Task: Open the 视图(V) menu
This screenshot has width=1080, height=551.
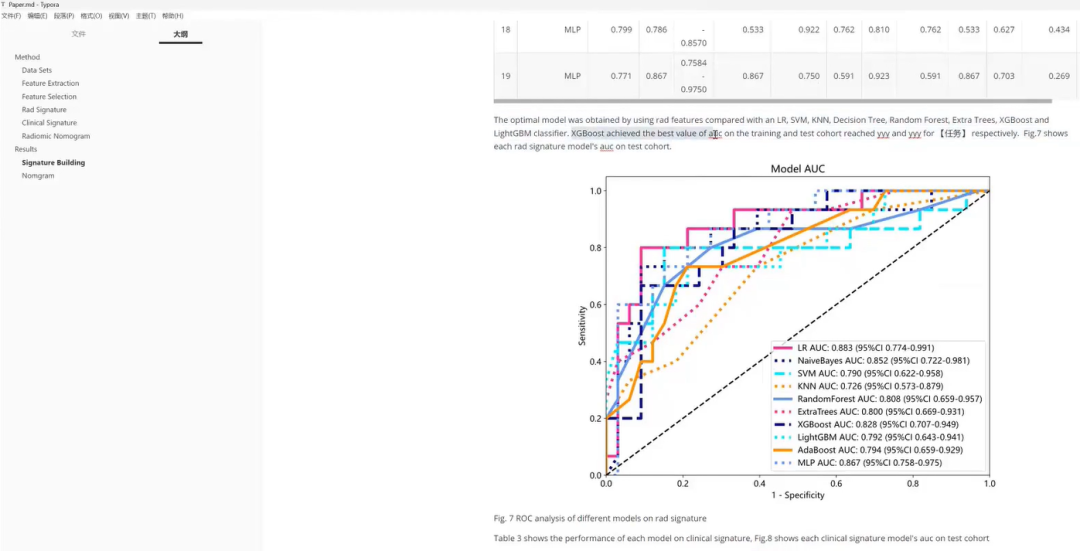Action: (118, 15)
